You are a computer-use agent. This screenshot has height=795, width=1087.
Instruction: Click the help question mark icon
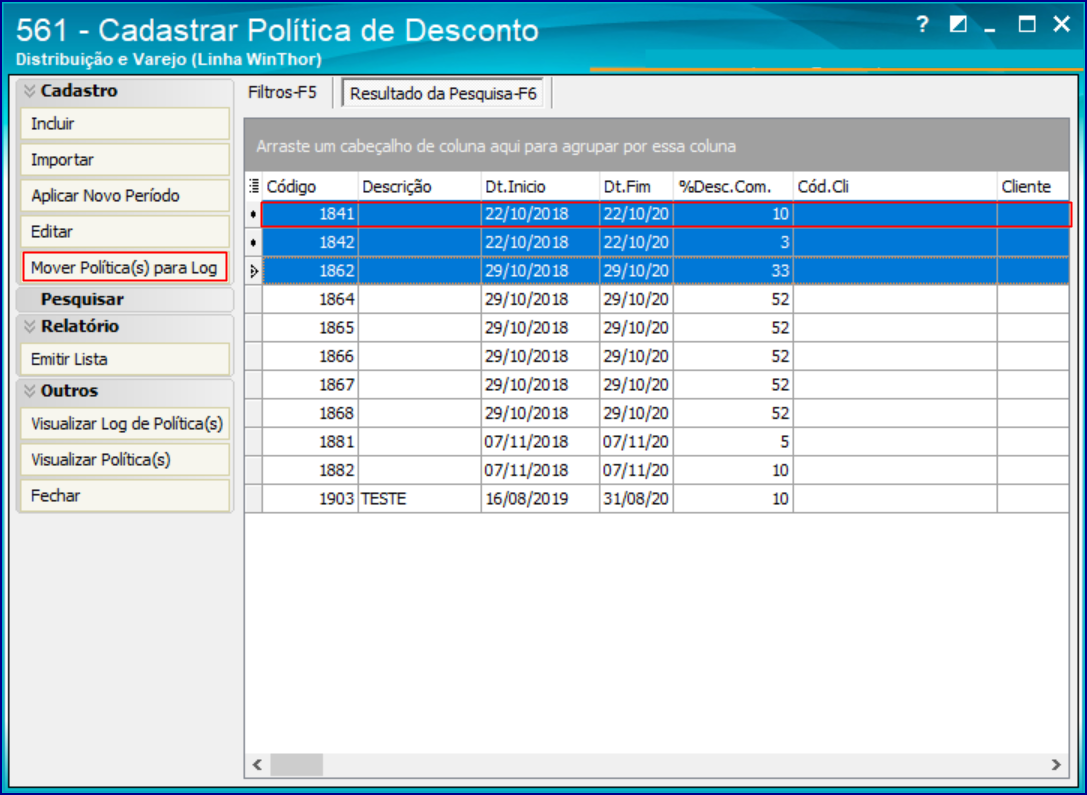pos(922,25)
